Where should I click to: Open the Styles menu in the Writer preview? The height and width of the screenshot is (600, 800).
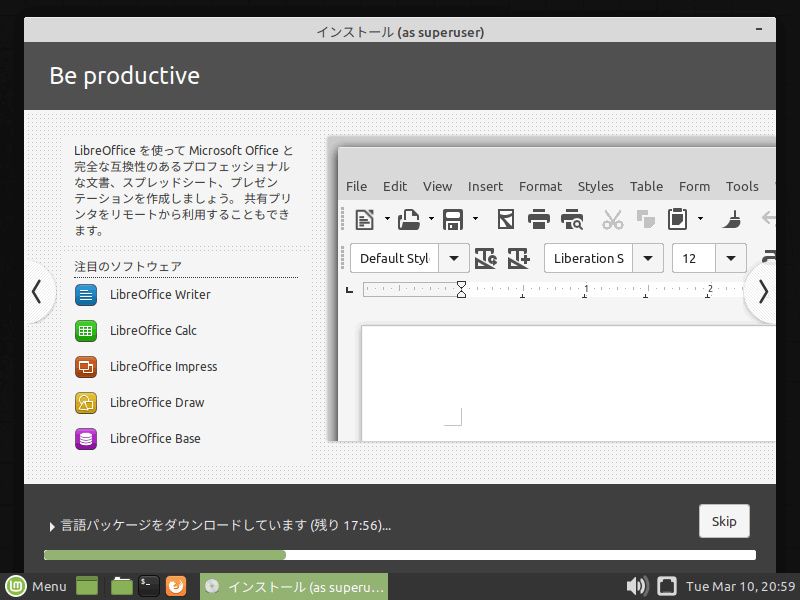click(x=595, y=187)
